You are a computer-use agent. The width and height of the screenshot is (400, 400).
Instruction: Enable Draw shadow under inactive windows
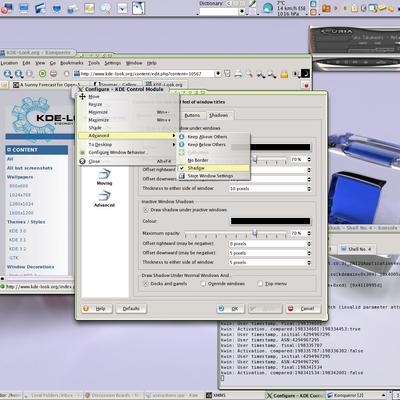pos(146,210)
